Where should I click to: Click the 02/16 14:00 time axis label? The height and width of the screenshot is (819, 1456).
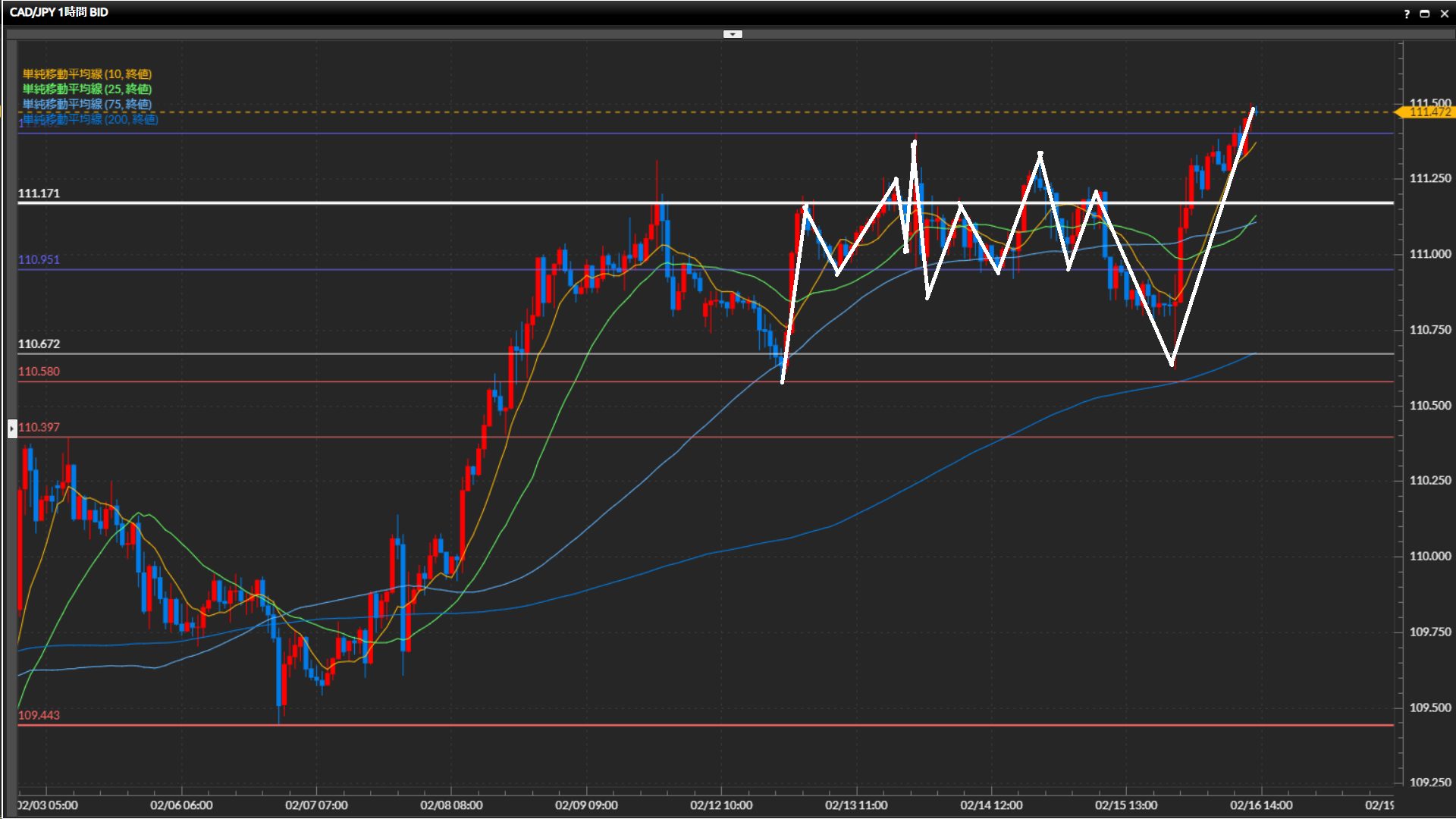click(x=1261, y=805)
